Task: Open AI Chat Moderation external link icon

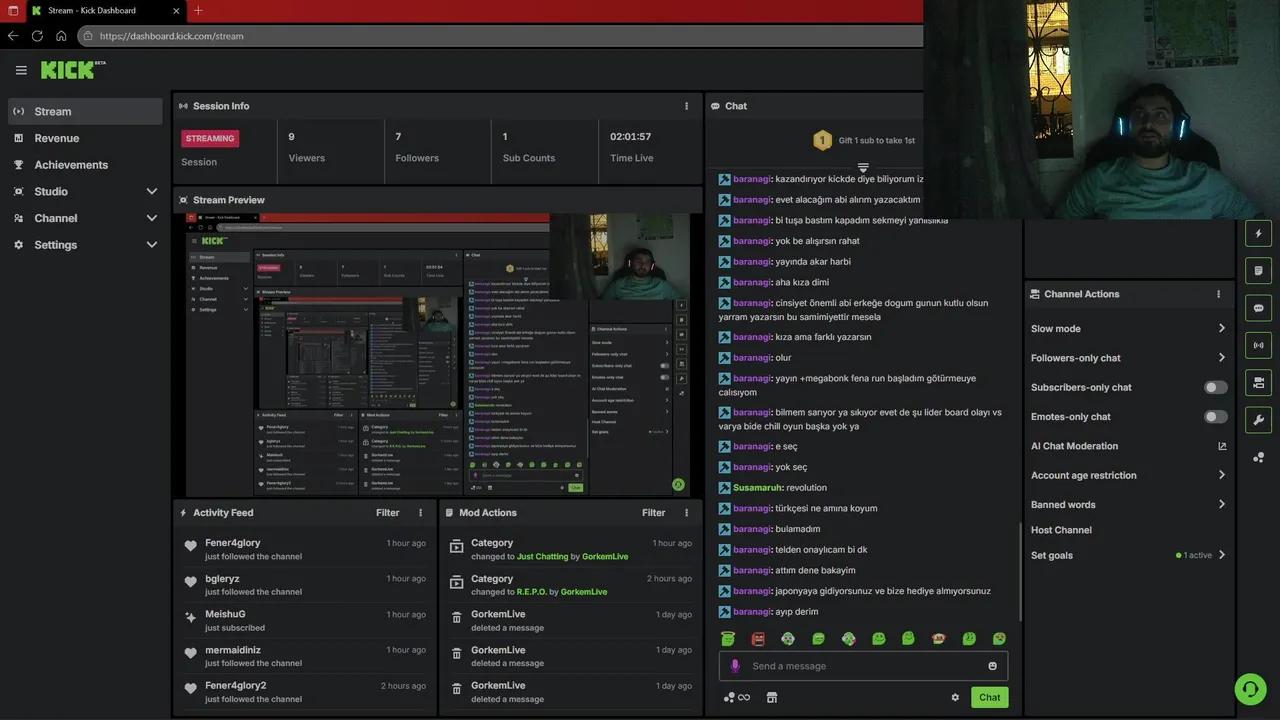Action: pyautogui.click(x=1221, y=446)
